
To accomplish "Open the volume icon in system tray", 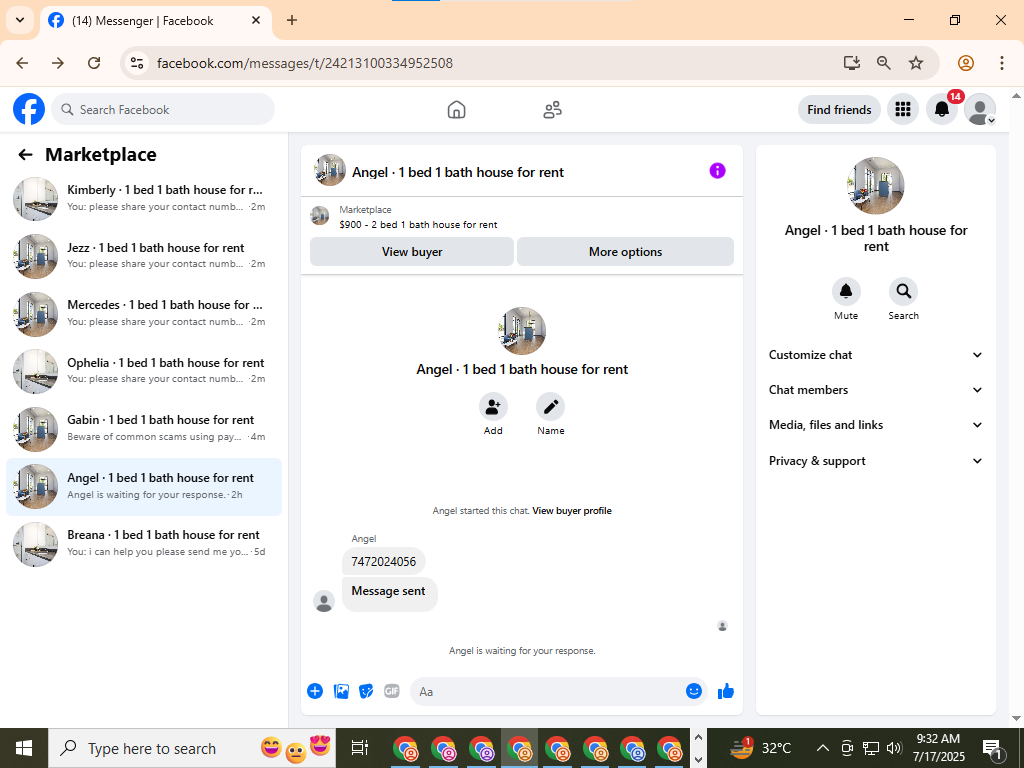I will point(895,748).
